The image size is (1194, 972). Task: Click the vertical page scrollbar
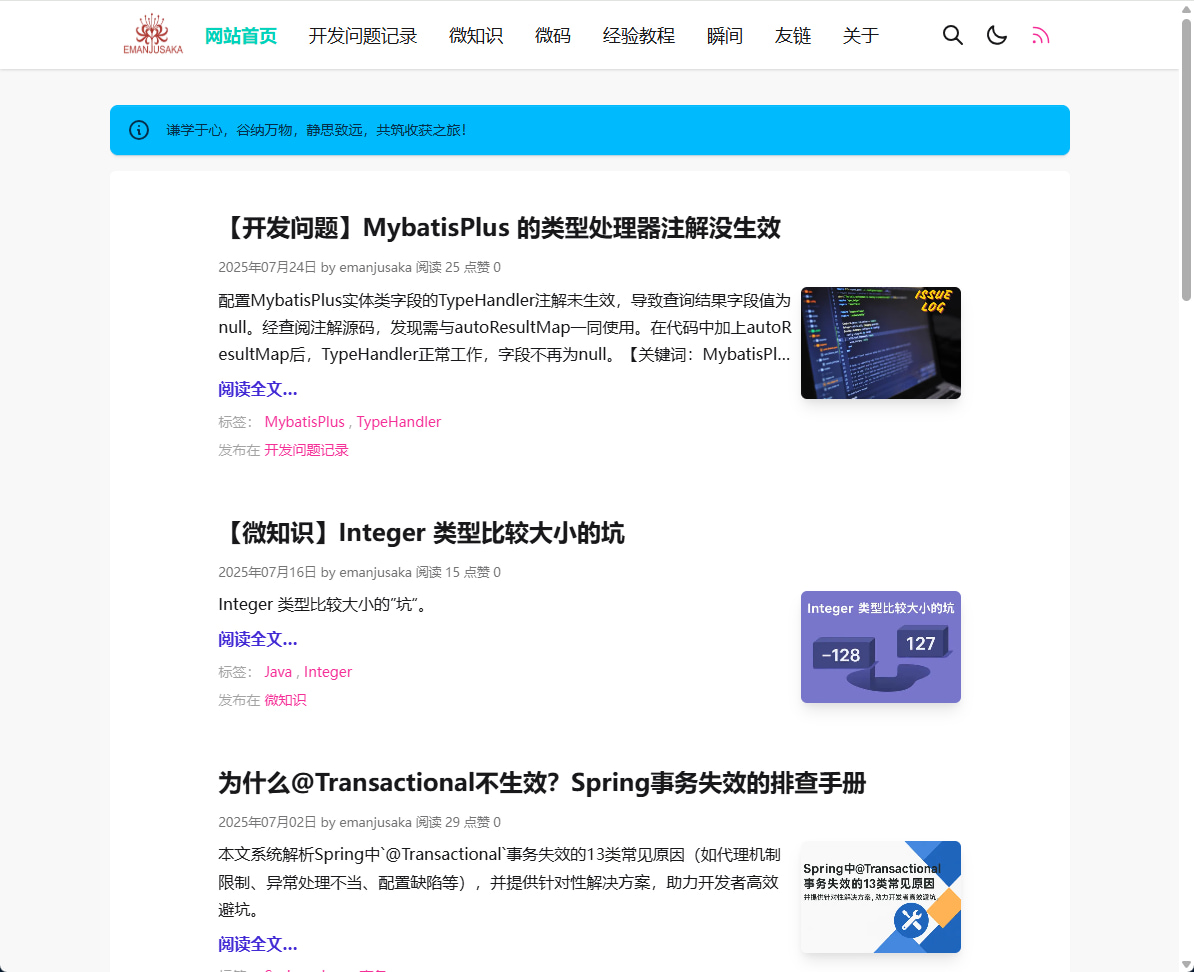(x=1186, y=160)
